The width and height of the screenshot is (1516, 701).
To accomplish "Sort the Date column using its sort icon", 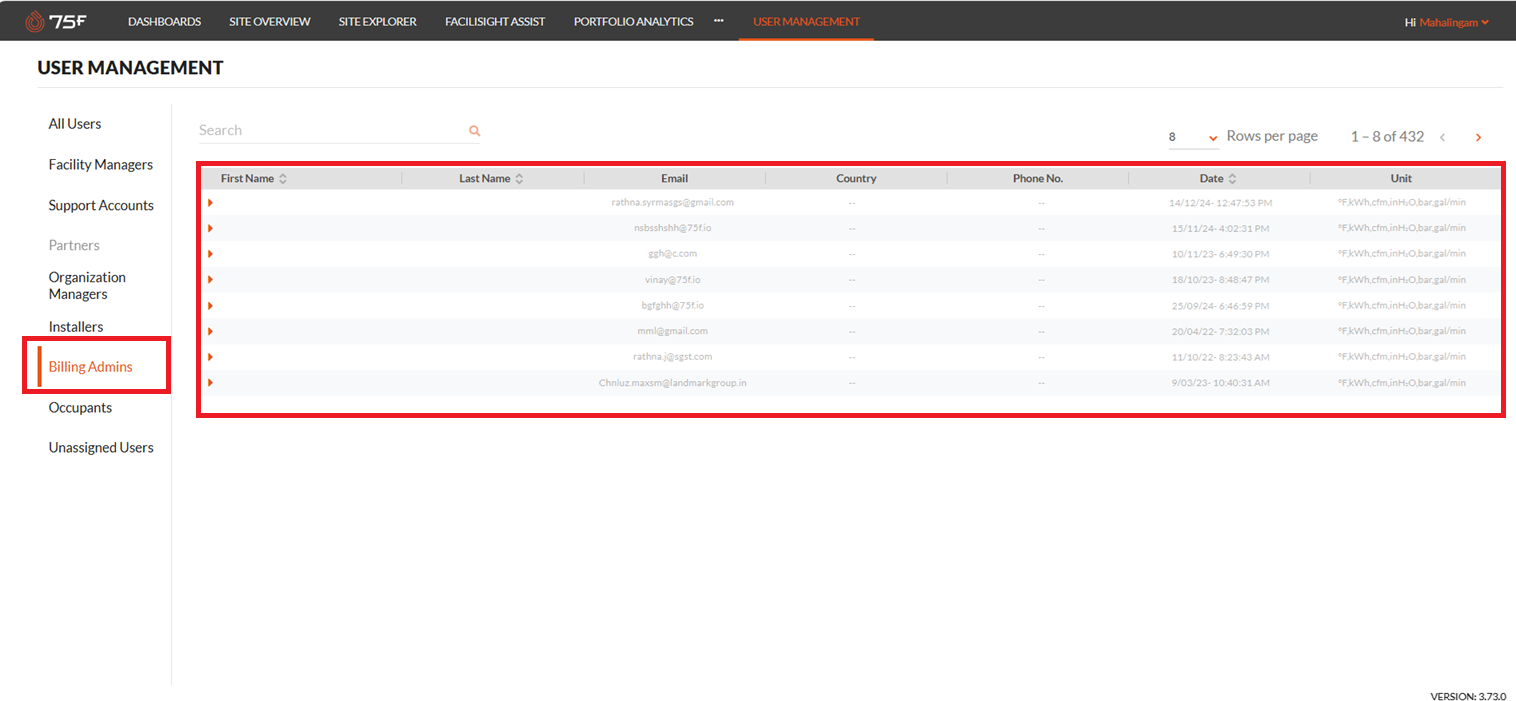I will tap(1234, 177).
